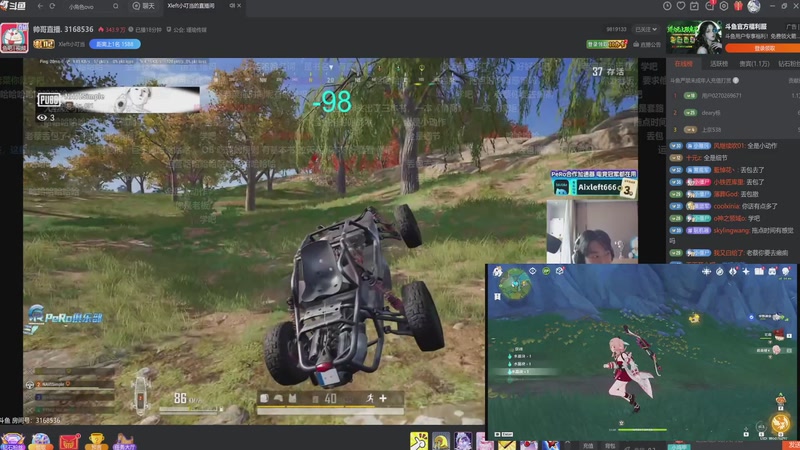Image resolution: width=800 pixels, height=450 pixels.
Task: Open the 聊天 chat tab
Action: click(x=143, y=6)
